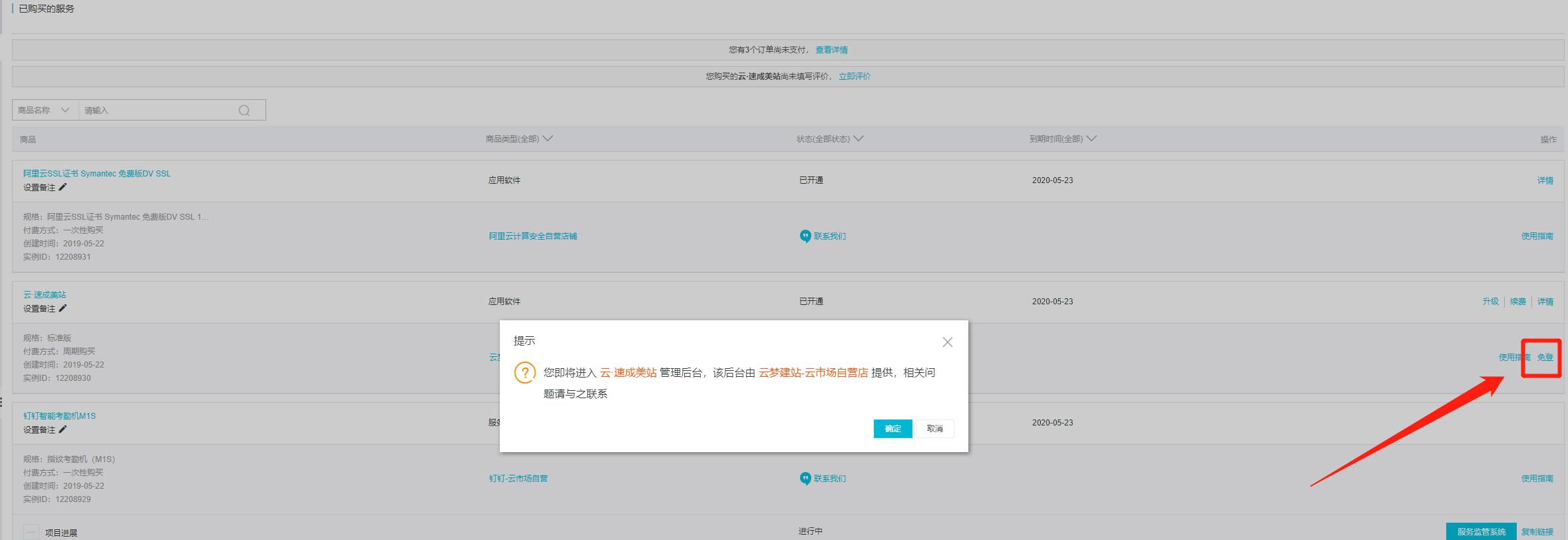
Task: Edit remark pencil for 云·速成美站
Action: click(63, 308)
